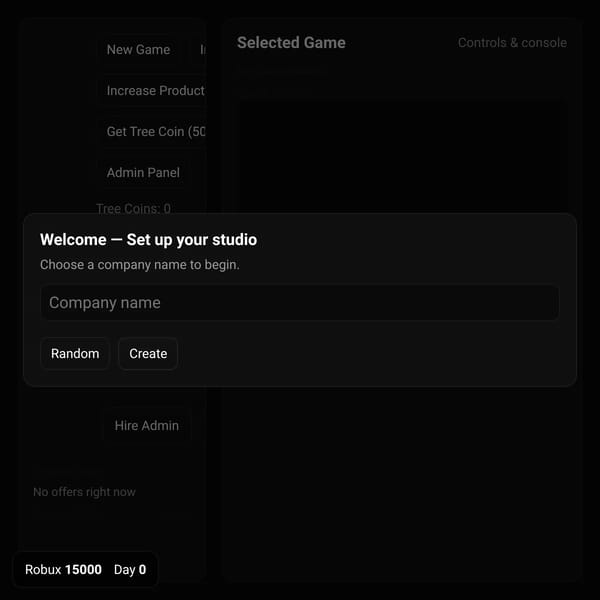
Task: Click the Day 0 counter
Action: coord(130,570)
